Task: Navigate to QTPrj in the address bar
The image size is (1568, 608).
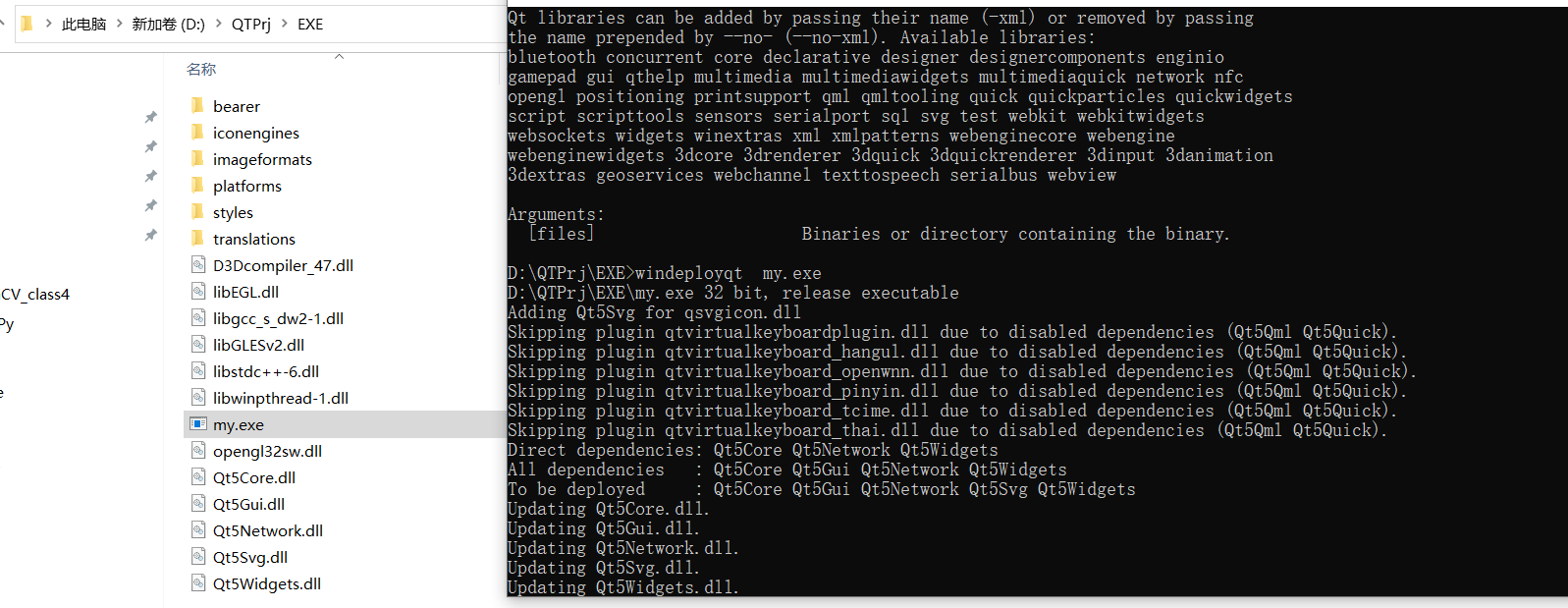Action: pyautogui.click(x=251, y=24)
